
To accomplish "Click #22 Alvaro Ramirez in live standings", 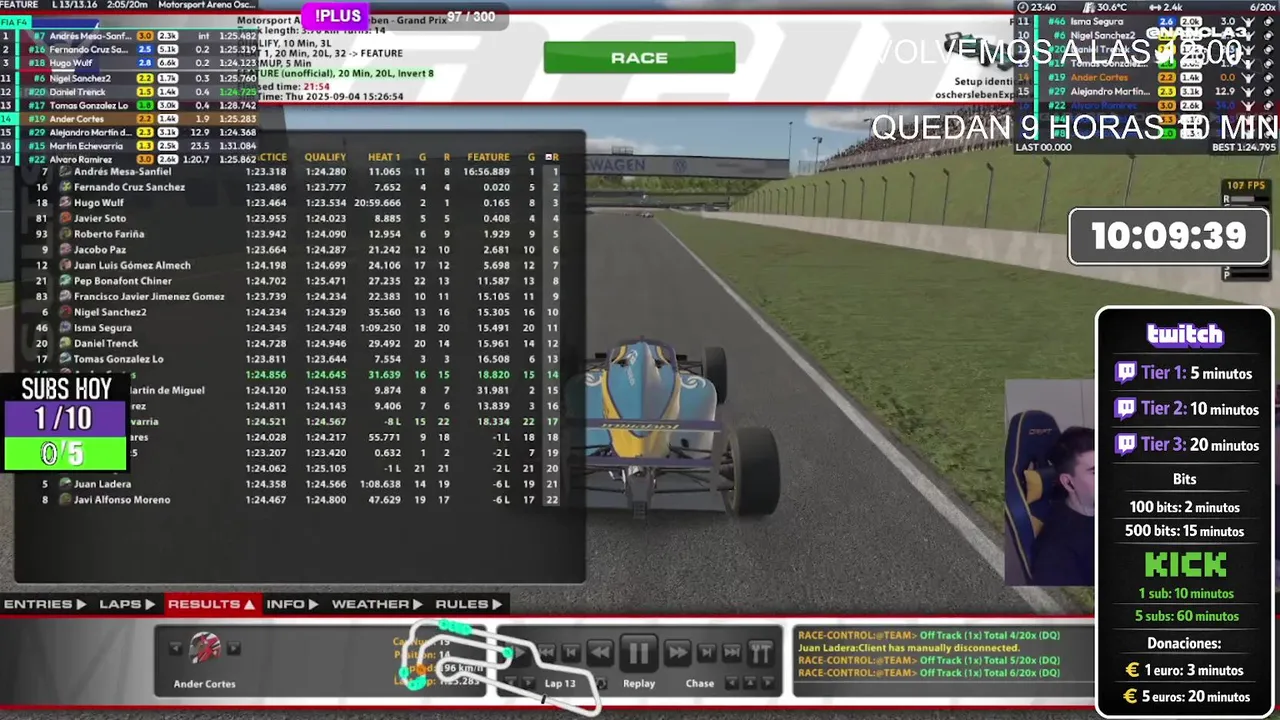I will (129, 159).
